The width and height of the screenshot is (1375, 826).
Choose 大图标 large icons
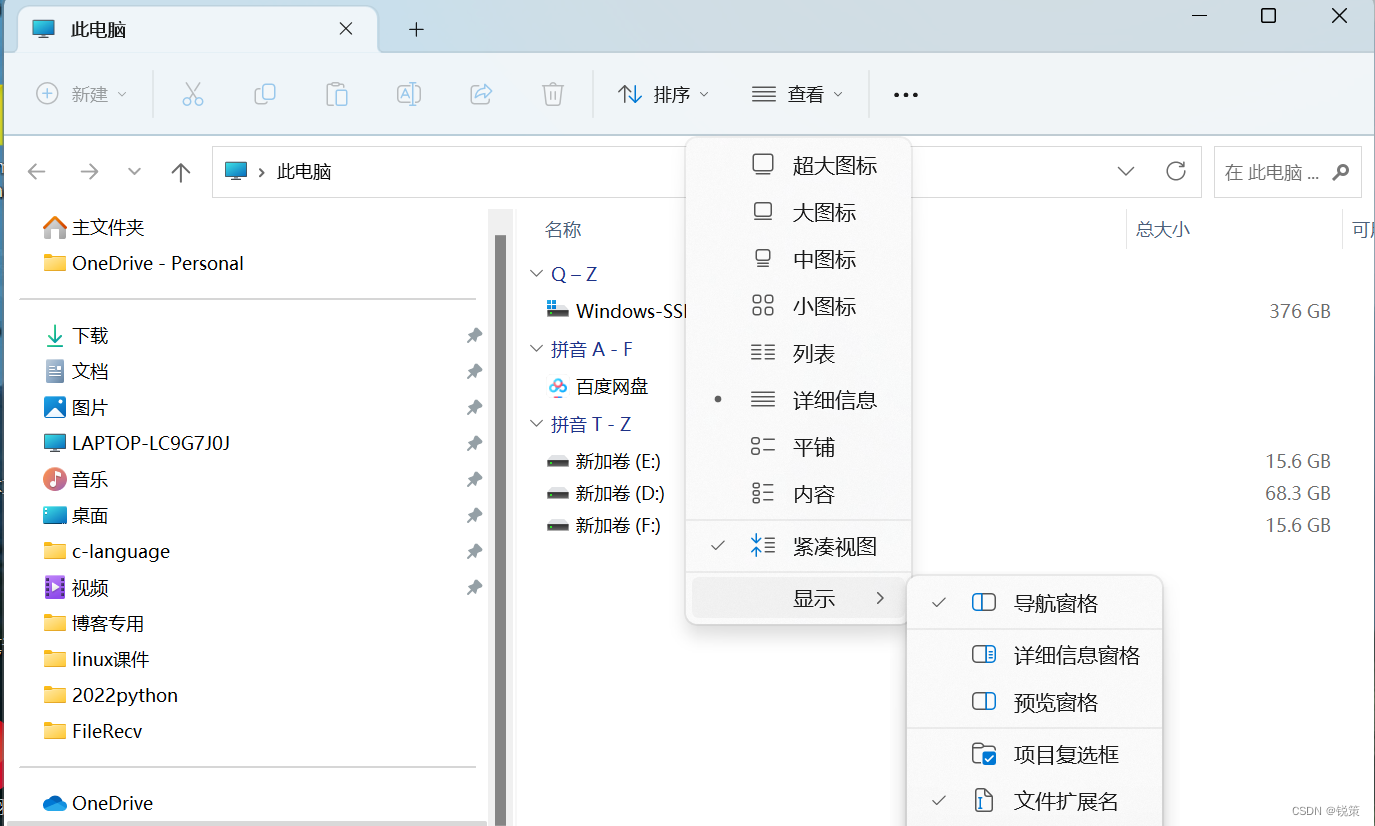coord(798,213)
